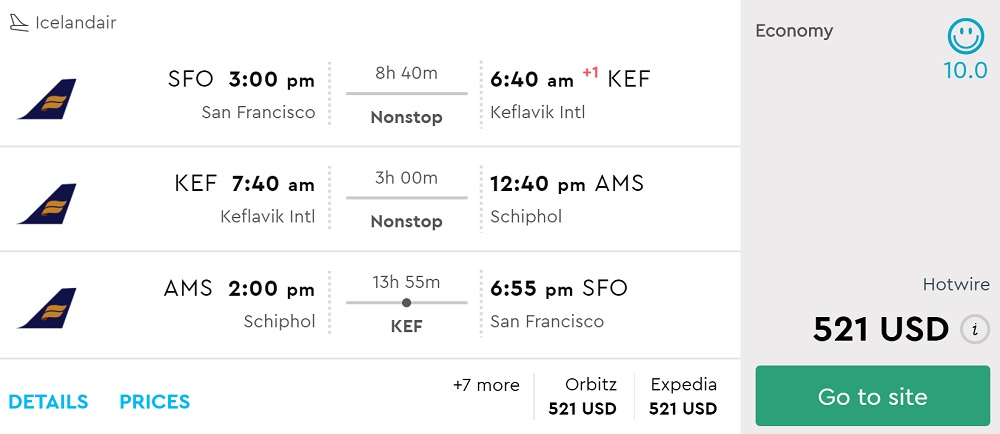Click the +1 day arrival indicator

591,73
